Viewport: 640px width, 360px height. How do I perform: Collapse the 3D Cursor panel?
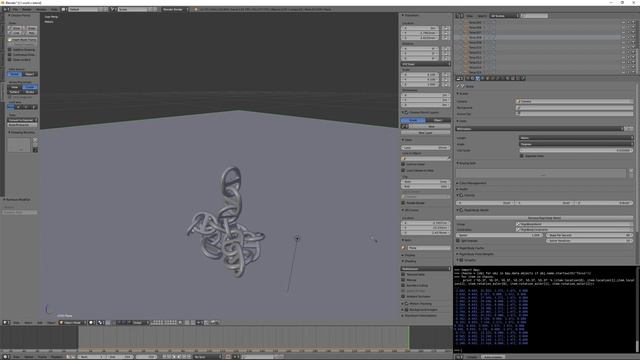411,210
